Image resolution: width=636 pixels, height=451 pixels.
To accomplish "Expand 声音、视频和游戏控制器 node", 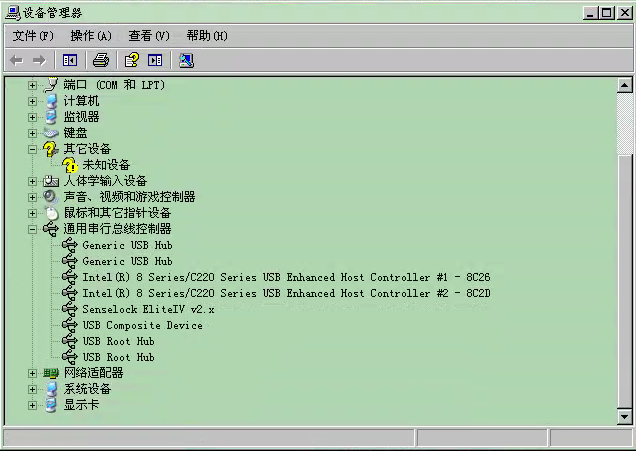I will (32, 198).
